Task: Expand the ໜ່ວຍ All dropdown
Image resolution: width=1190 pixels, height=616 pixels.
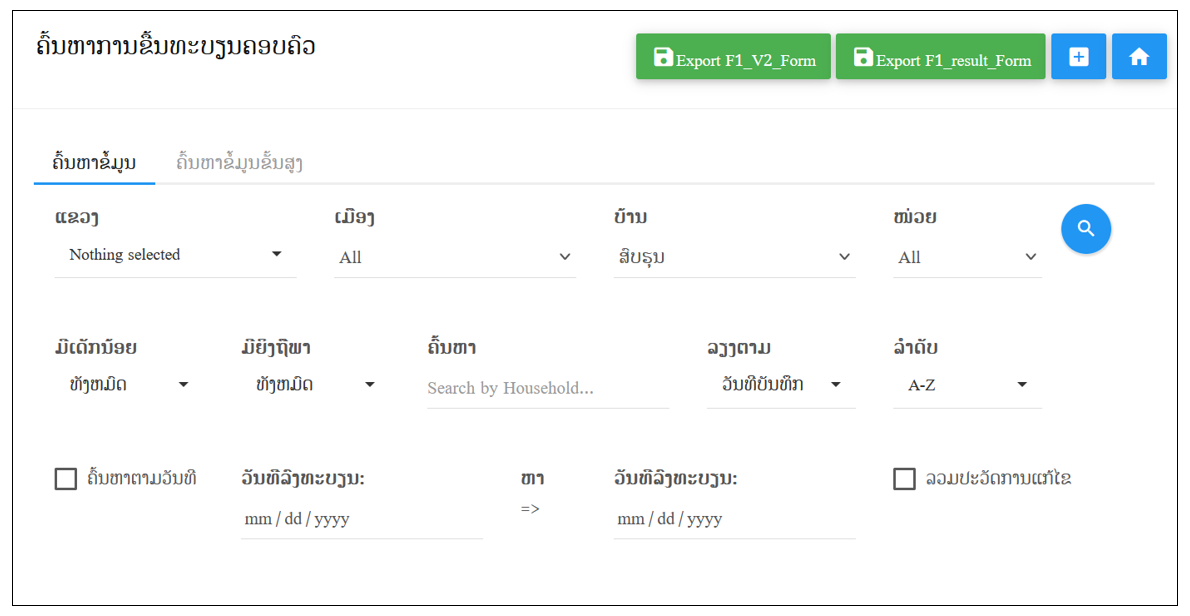Action: (x=967, y=257)
